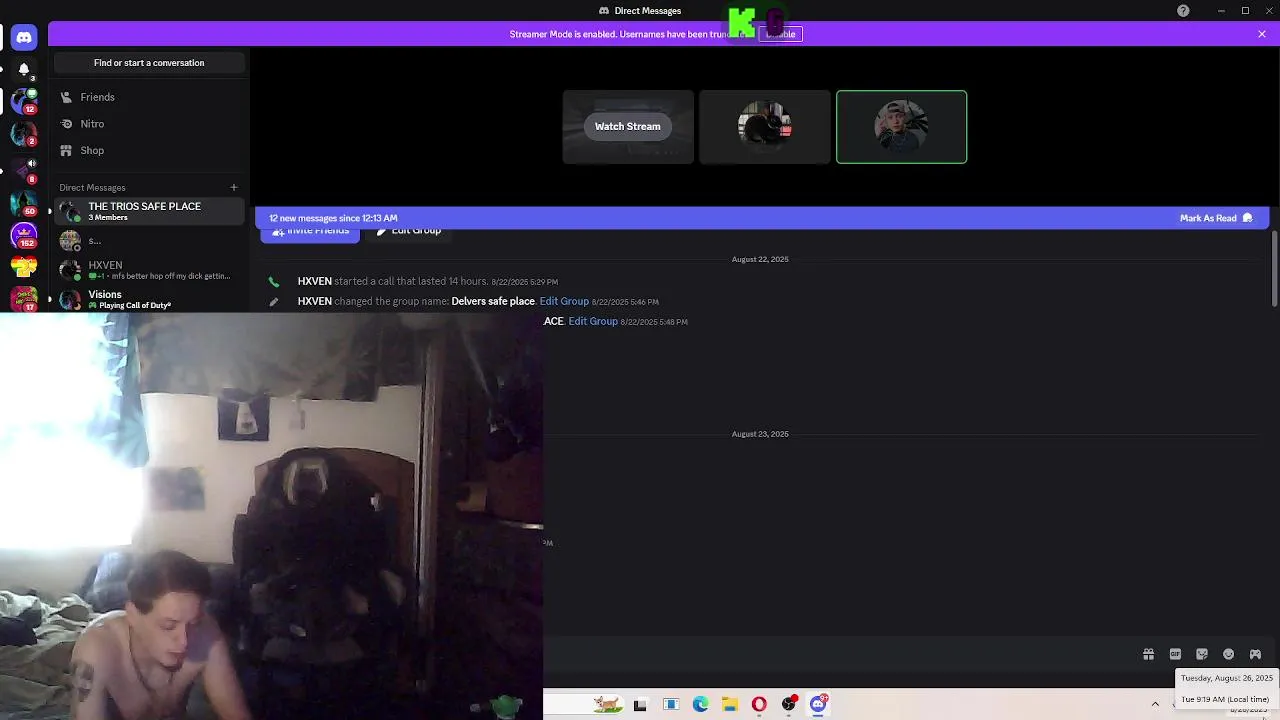Screen dimensions: 1280x720
Task: Open THE TRIOS SAFE PLACE group chat
Action: click(149, 211)
